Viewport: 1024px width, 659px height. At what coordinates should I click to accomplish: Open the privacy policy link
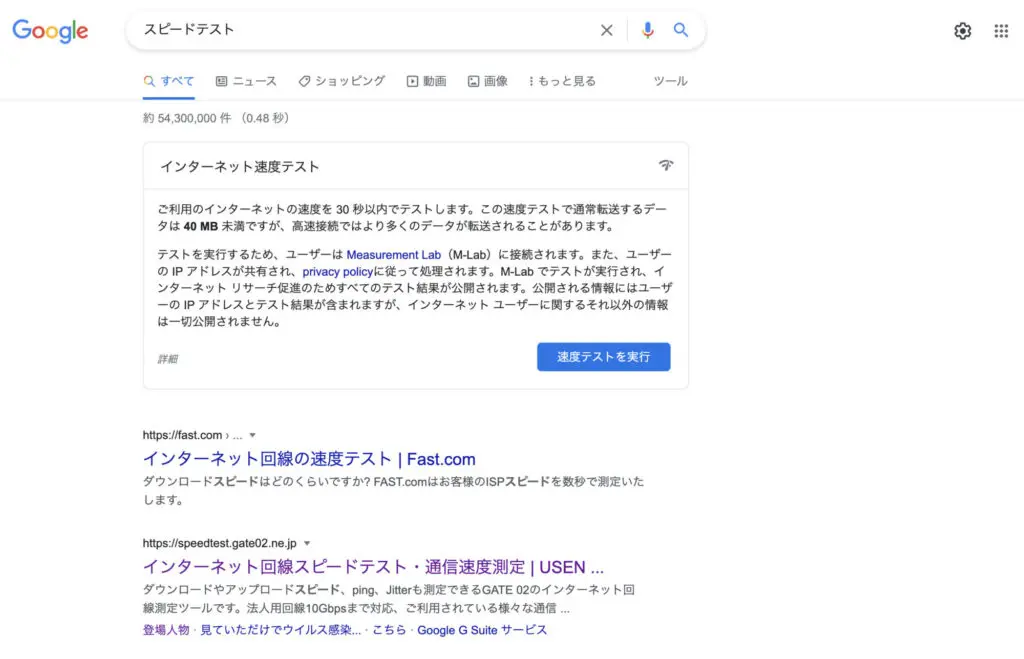point(337,272)
